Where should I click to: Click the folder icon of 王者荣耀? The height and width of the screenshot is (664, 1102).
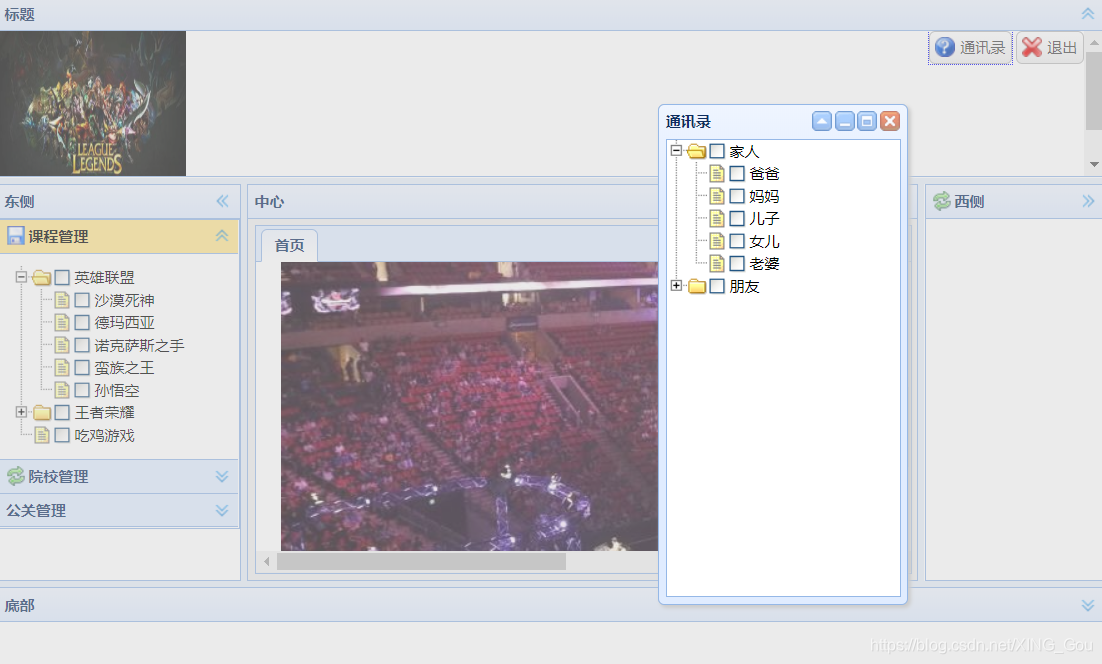pos(42,412)
